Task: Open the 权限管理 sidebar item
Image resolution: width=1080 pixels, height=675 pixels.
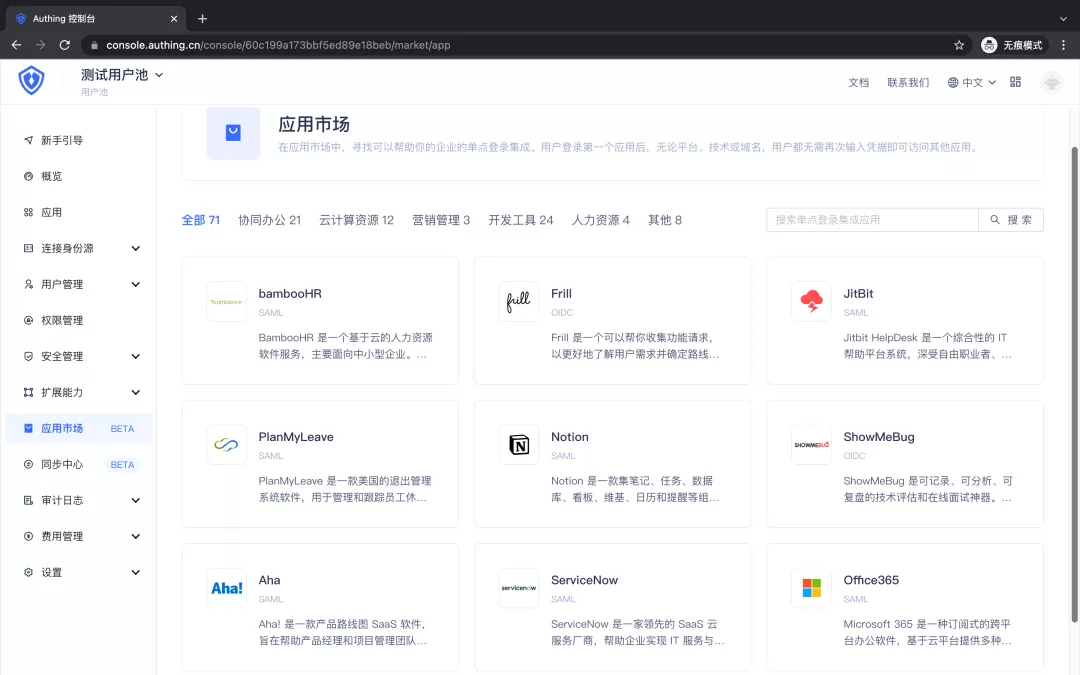Action: coord(79,320)
